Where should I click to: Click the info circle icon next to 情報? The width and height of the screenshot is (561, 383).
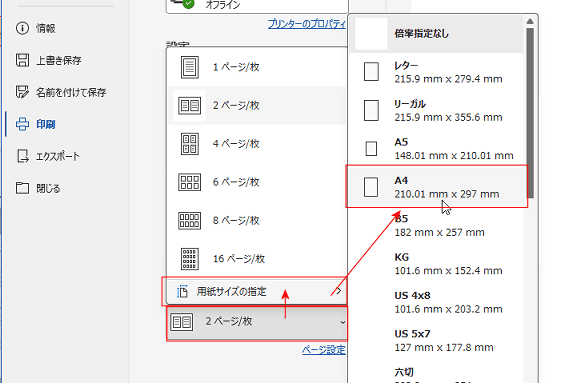pyautogui.click(x=22, y=28)
